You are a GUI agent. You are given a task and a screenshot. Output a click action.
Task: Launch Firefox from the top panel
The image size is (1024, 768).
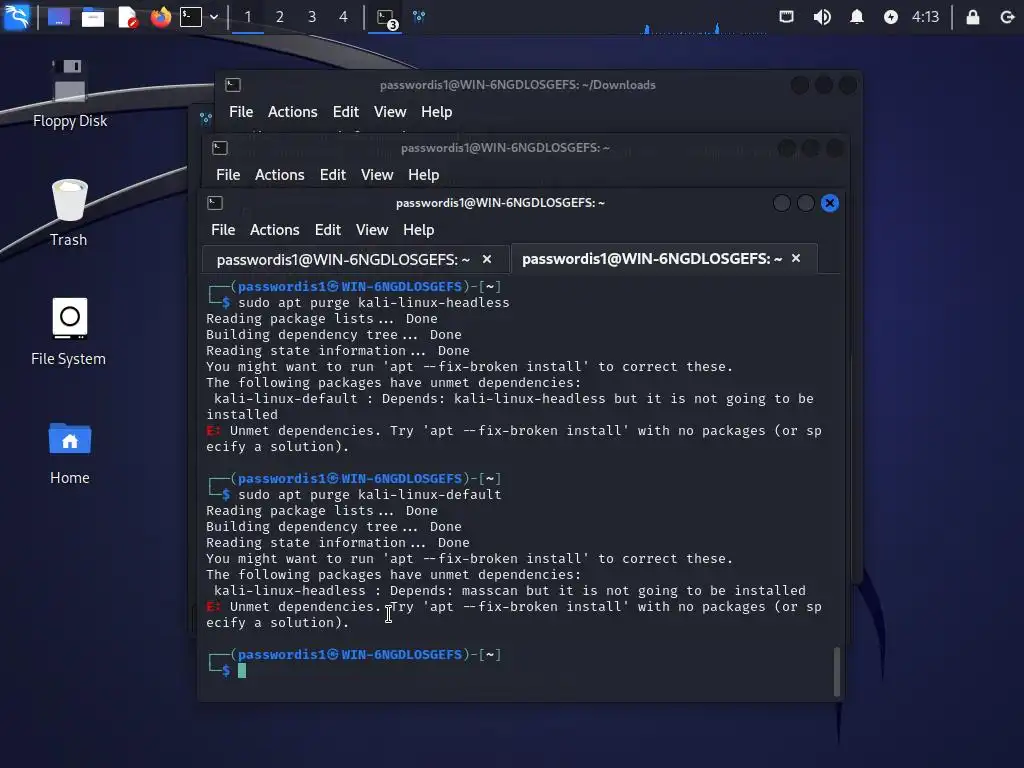tap(161, 17)
